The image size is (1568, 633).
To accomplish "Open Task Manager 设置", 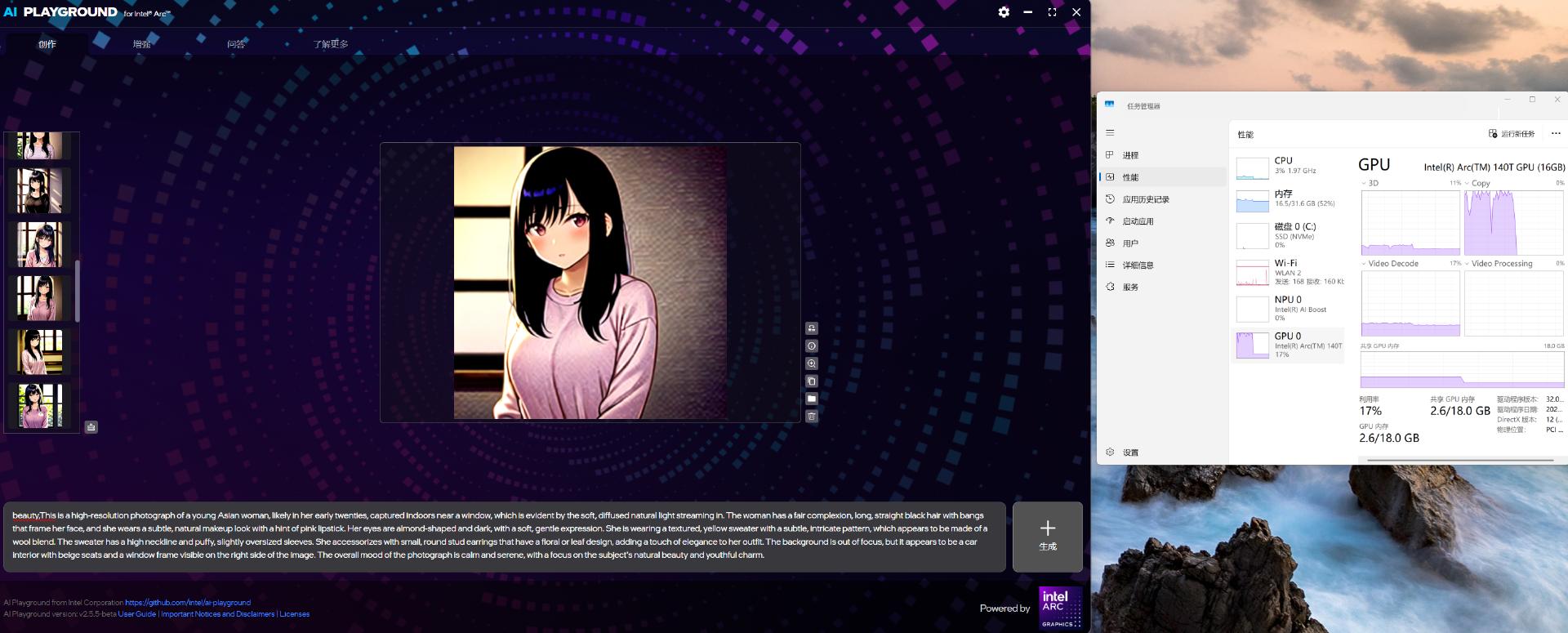I will 1162,452.
